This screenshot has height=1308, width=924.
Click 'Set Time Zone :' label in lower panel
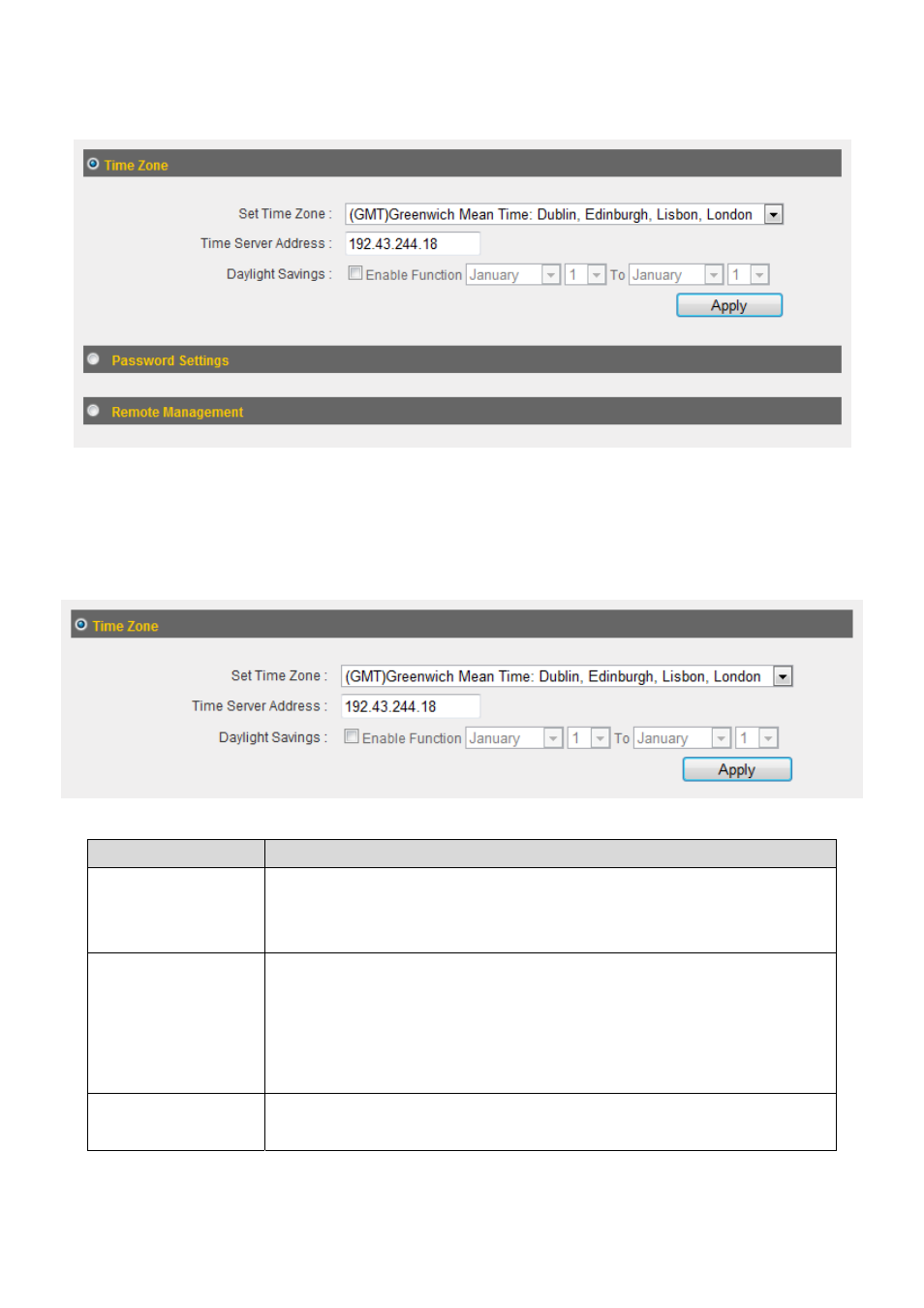pyautogui.click(x=279, y=675)
